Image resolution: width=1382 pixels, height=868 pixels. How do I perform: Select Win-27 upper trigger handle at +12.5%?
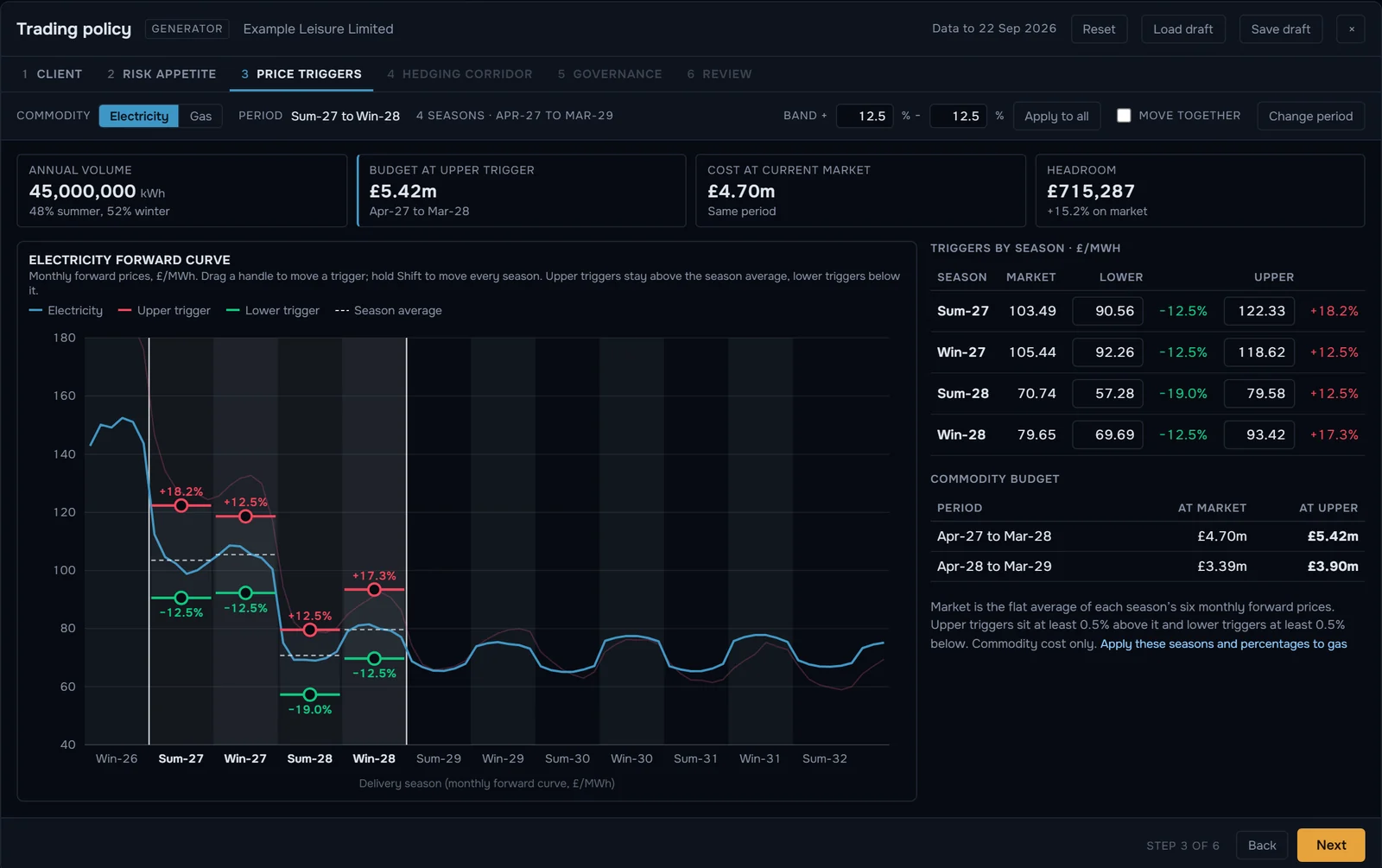click(245, 516)
